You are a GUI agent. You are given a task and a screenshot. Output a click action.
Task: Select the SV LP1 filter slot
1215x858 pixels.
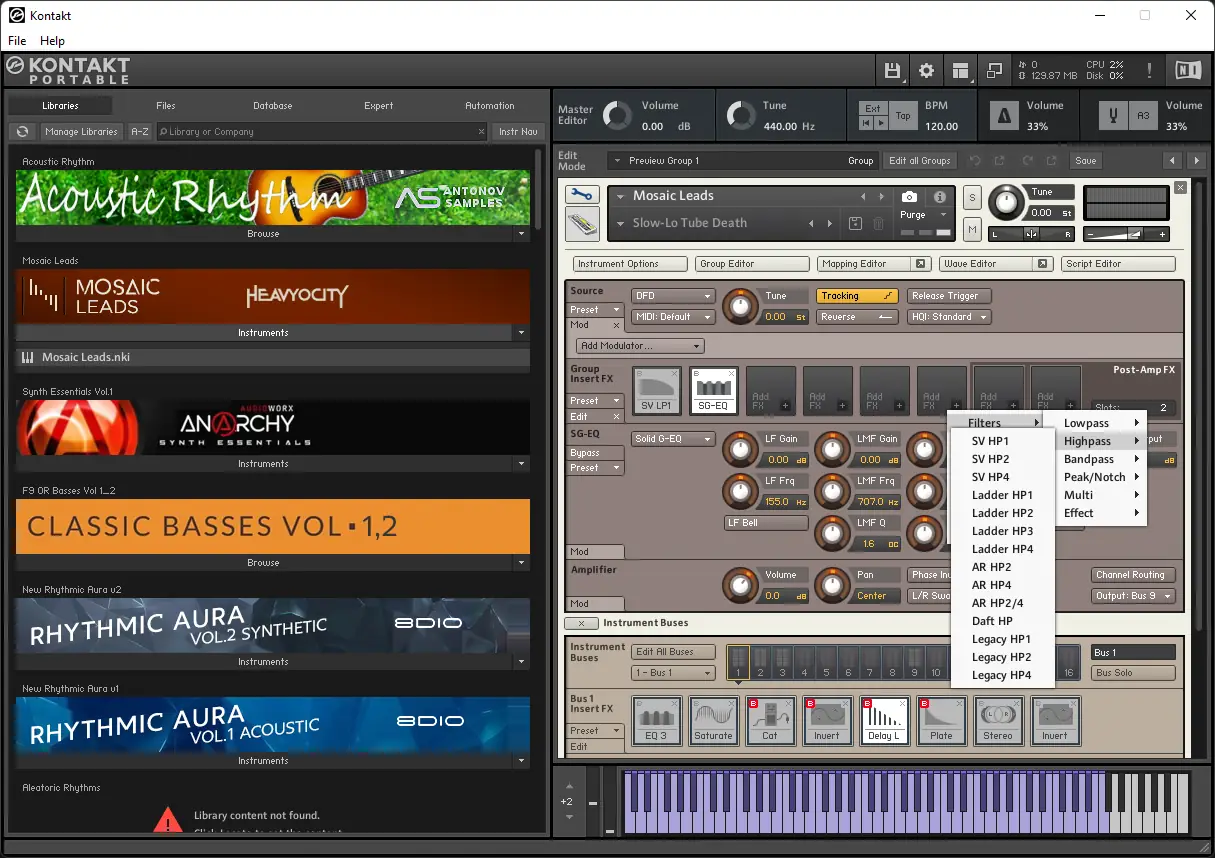(x=657, y=391)
